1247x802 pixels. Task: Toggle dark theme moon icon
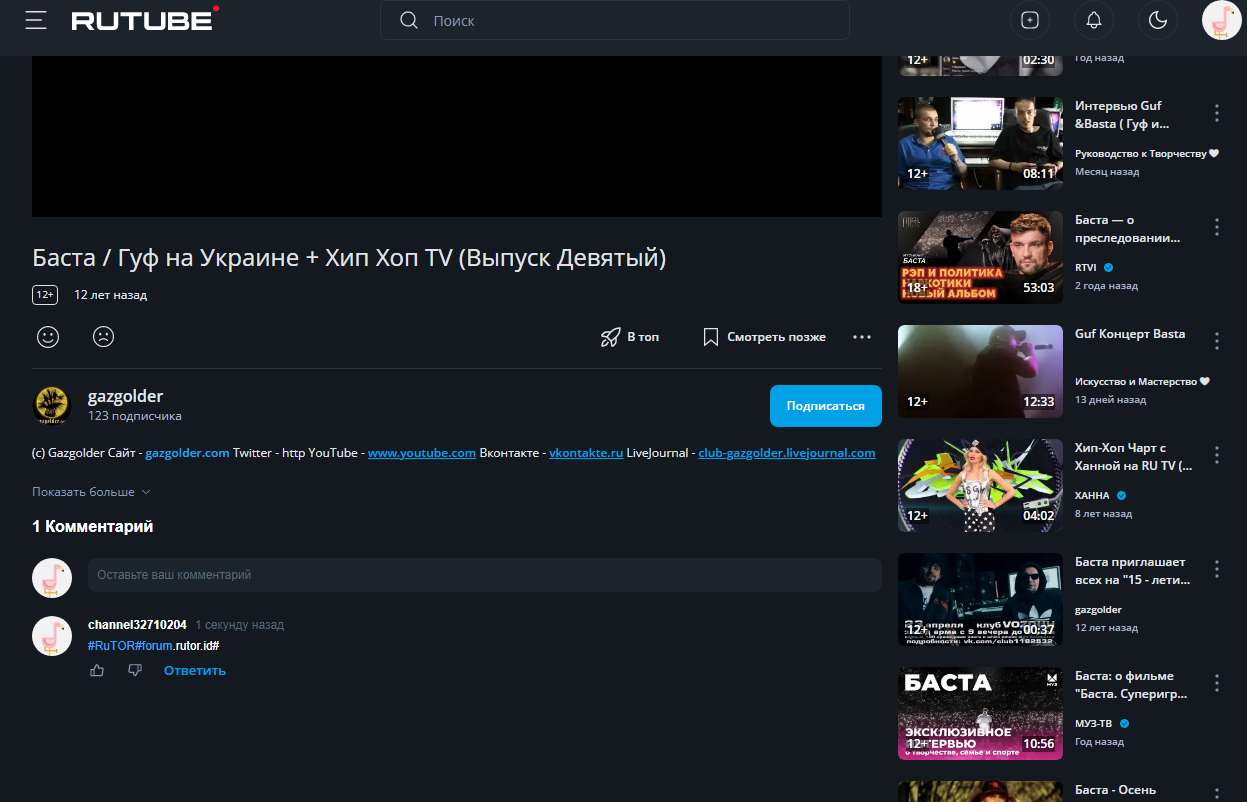(1158, 20)
